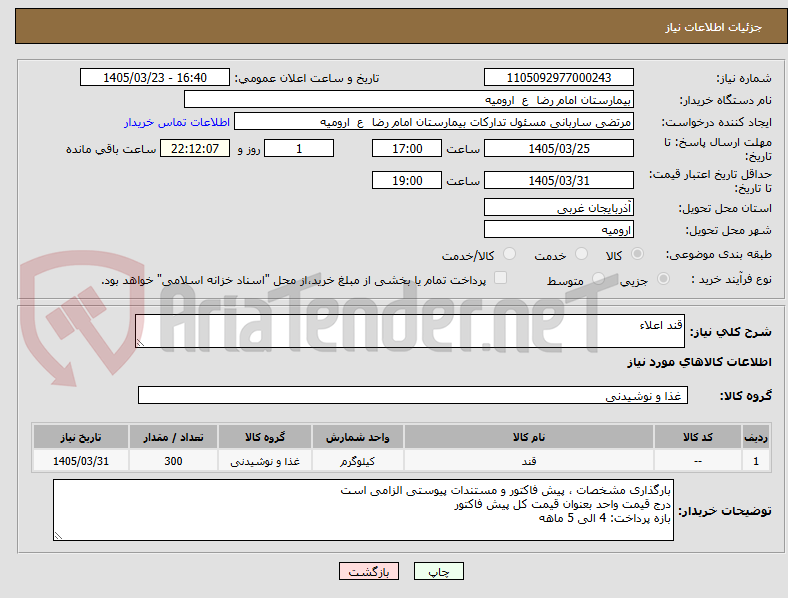Click the بازگشت (back) button
The image size is (788, 598).
point(369,571)
